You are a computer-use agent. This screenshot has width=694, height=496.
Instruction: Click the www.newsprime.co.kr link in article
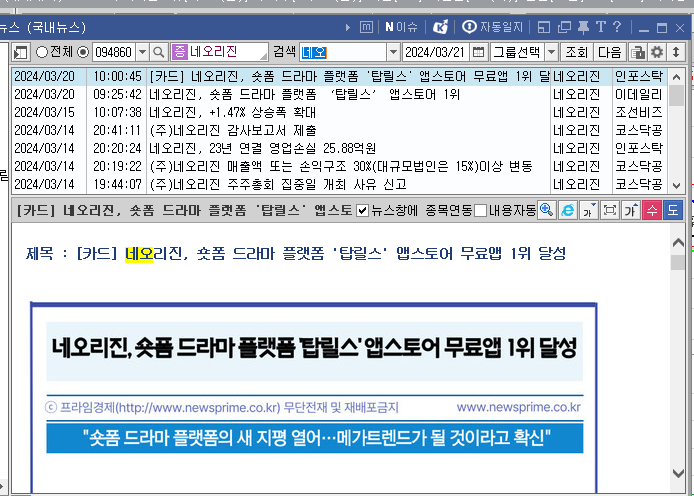518,407
